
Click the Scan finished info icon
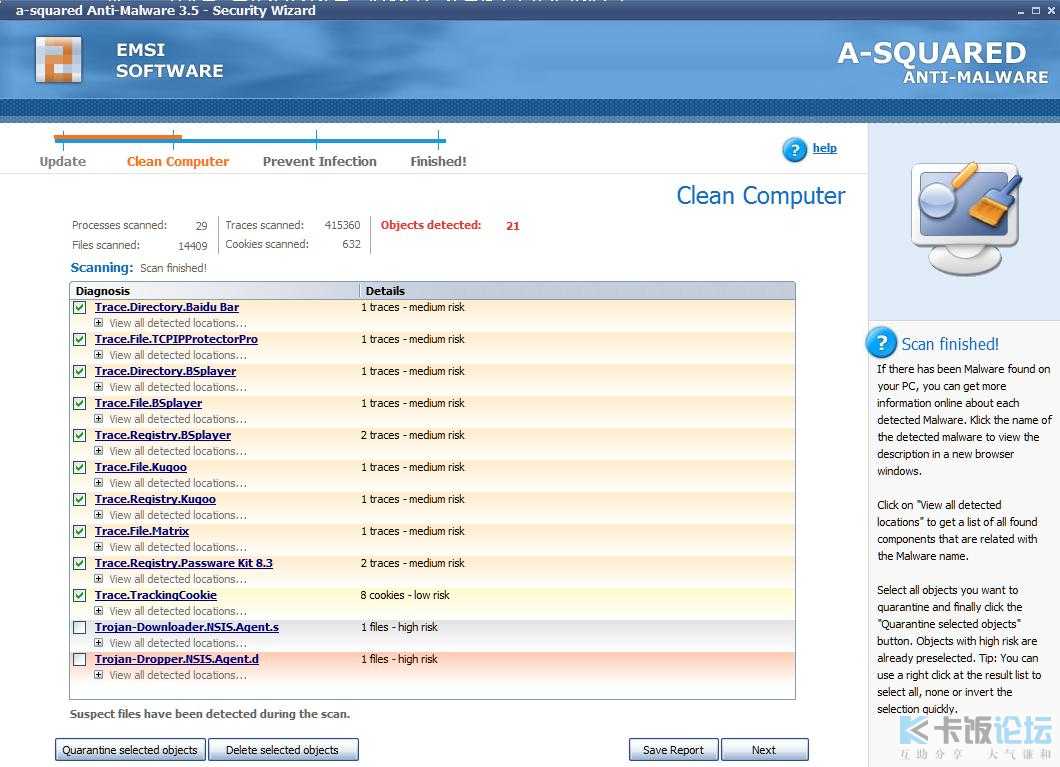coord(881,344)
